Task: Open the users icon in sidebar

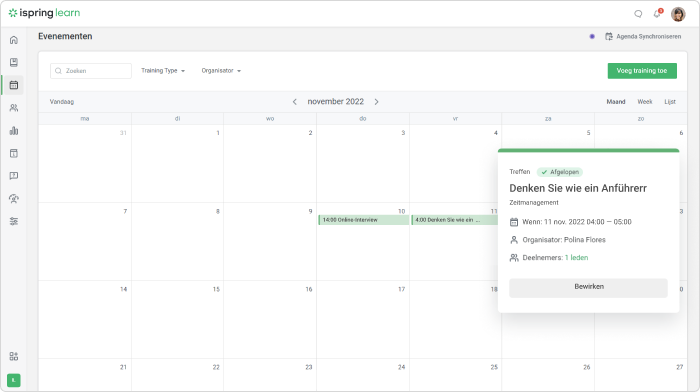Action: [x=14, y=108]
